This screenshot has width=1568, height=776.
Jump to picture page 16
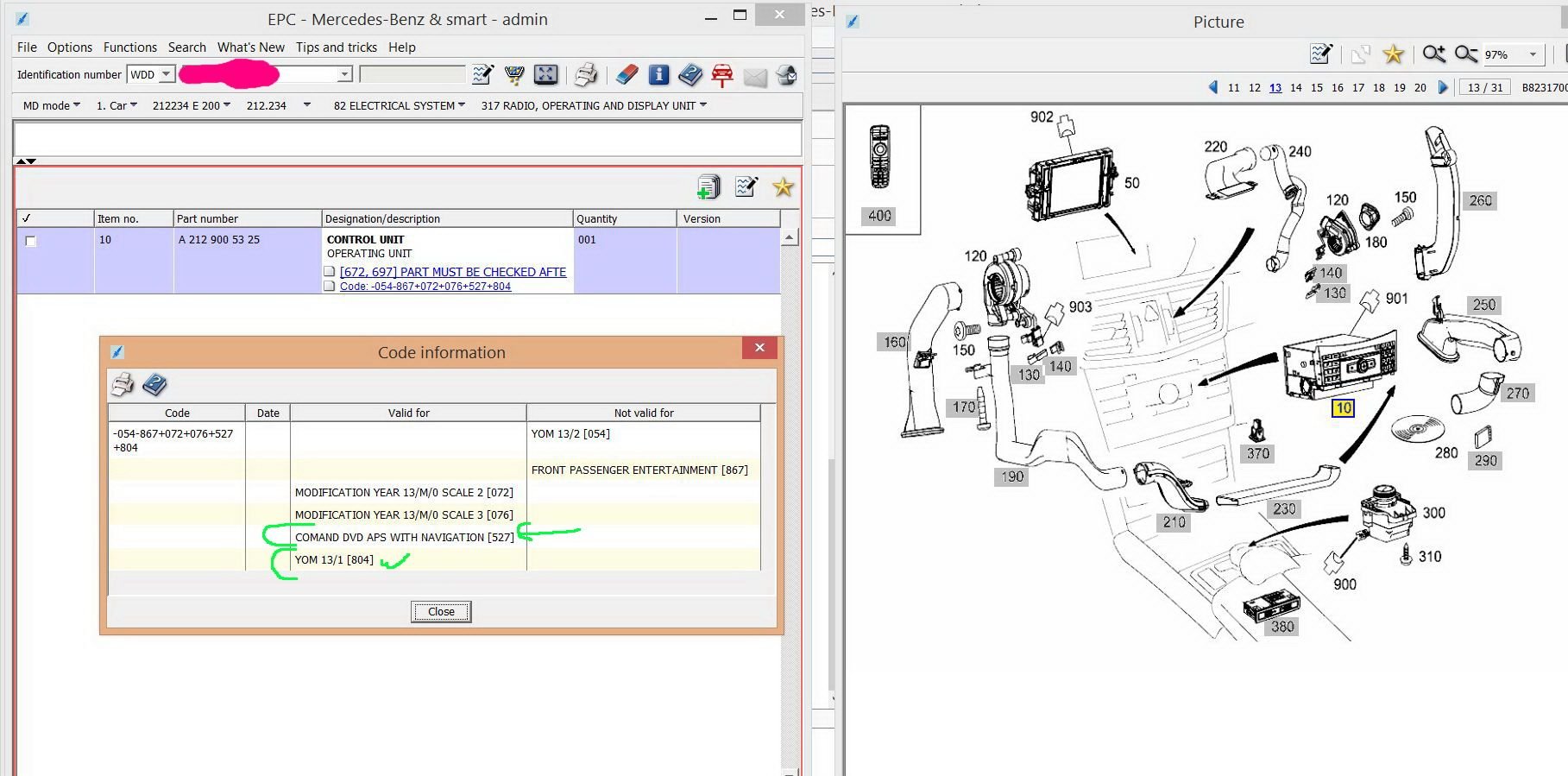1337,88
